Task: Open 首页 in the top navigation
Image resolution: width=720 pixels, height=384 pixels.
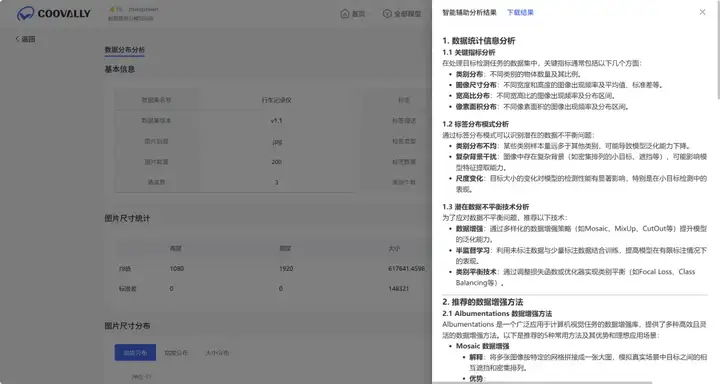Action: [358, 14]
